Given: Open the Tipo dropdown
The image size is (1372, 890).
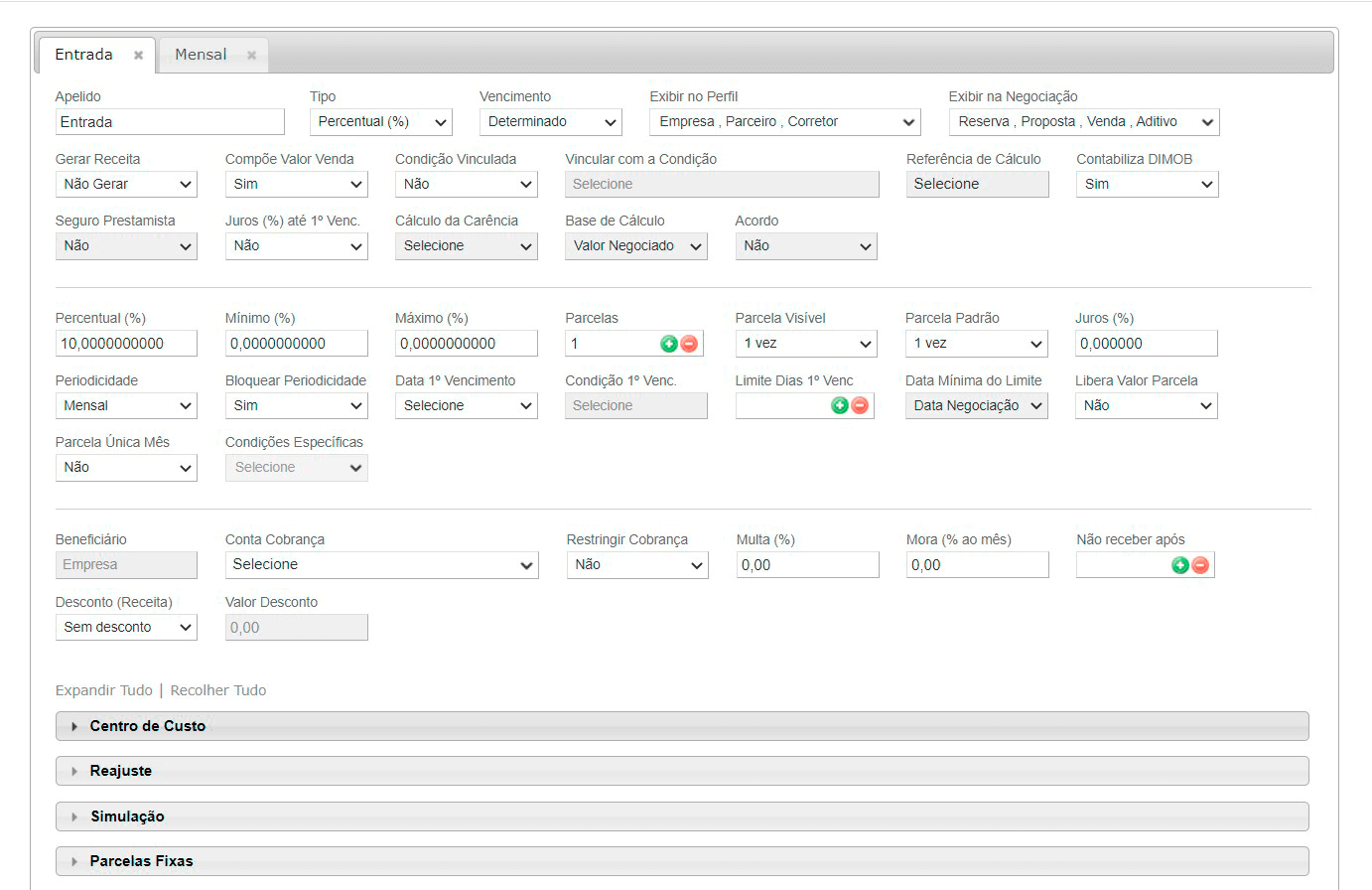Looking at the screenshot, I should tap(381, 122).
